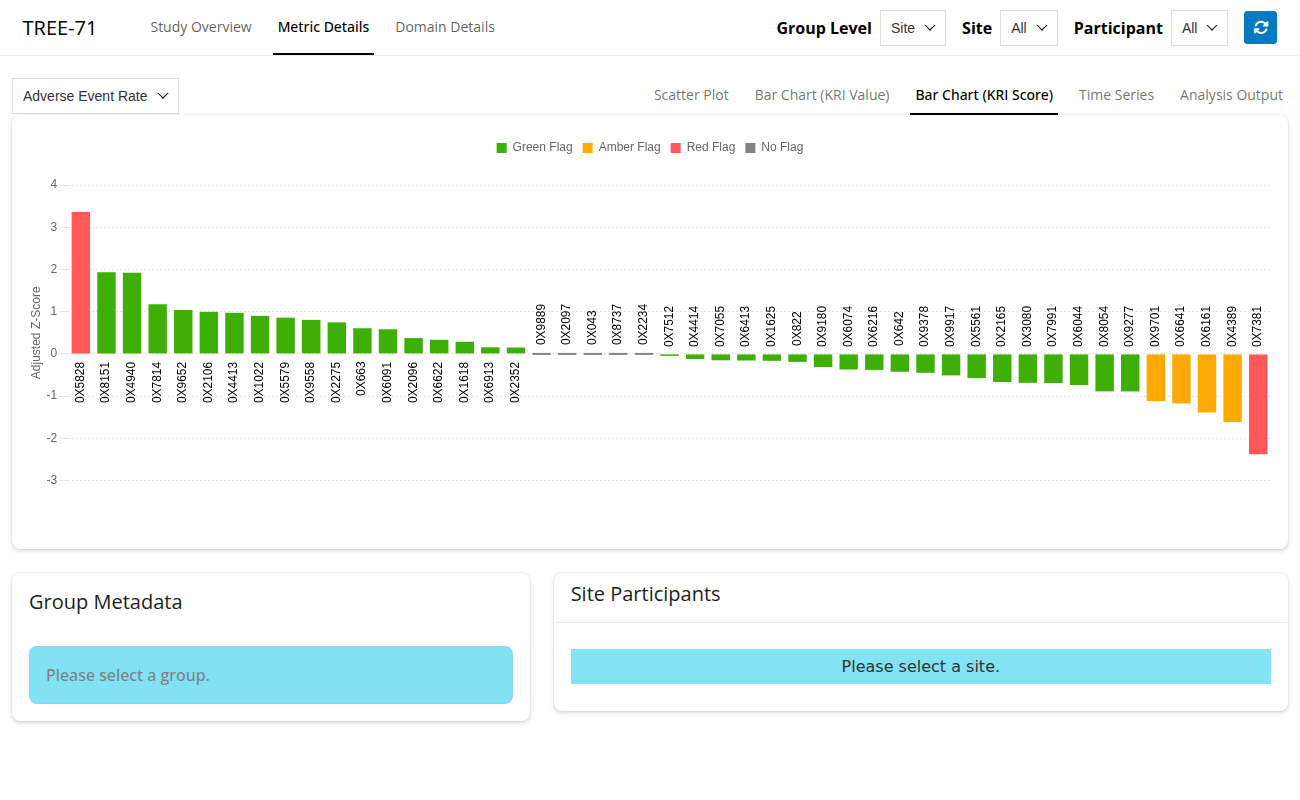Open the Time Series view
Viewport: 1300px width, 800px height.
coord(1116,95)
